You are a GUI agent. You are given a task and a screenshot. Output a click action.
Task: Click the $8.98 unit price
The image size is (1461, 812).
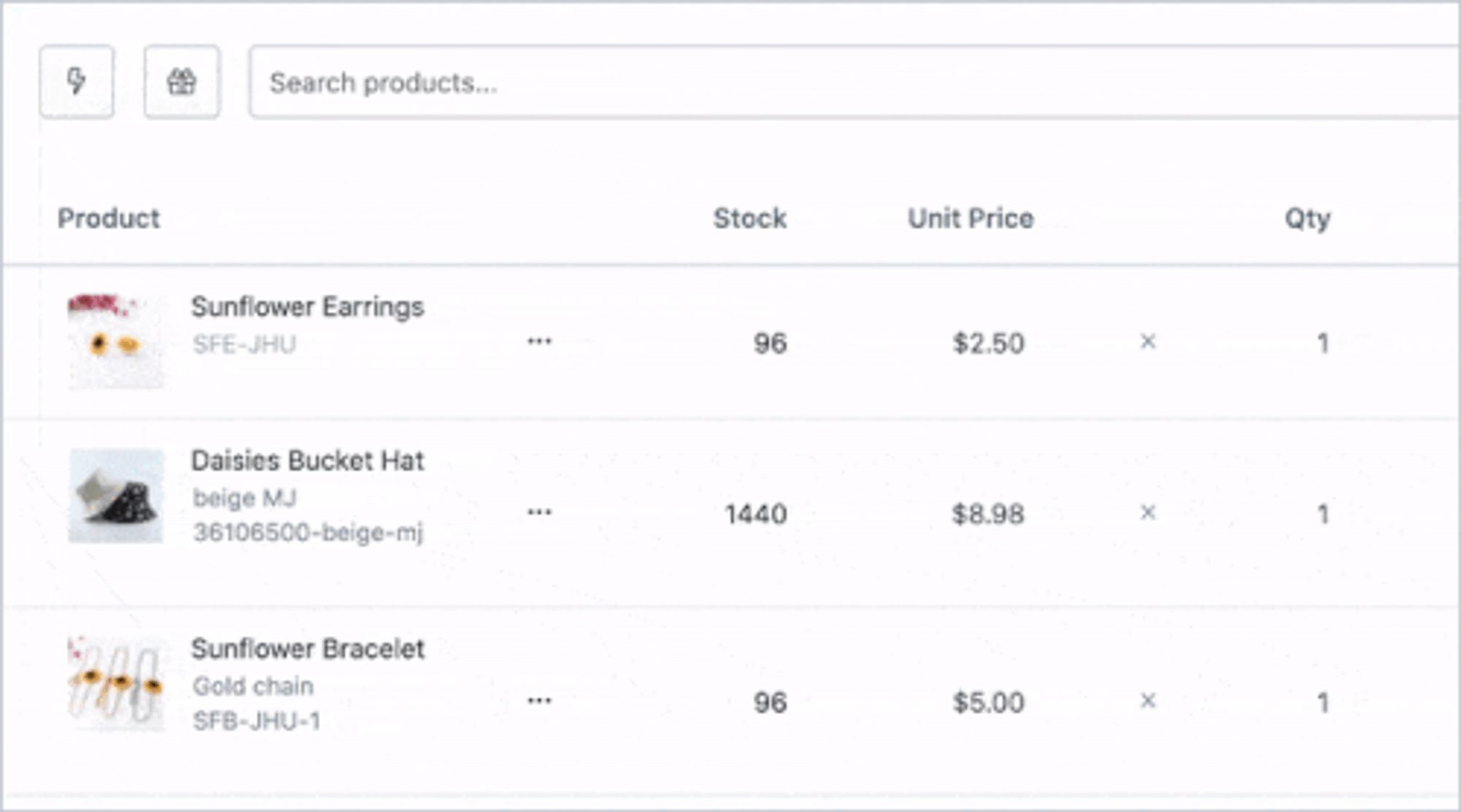click(988, 514)
